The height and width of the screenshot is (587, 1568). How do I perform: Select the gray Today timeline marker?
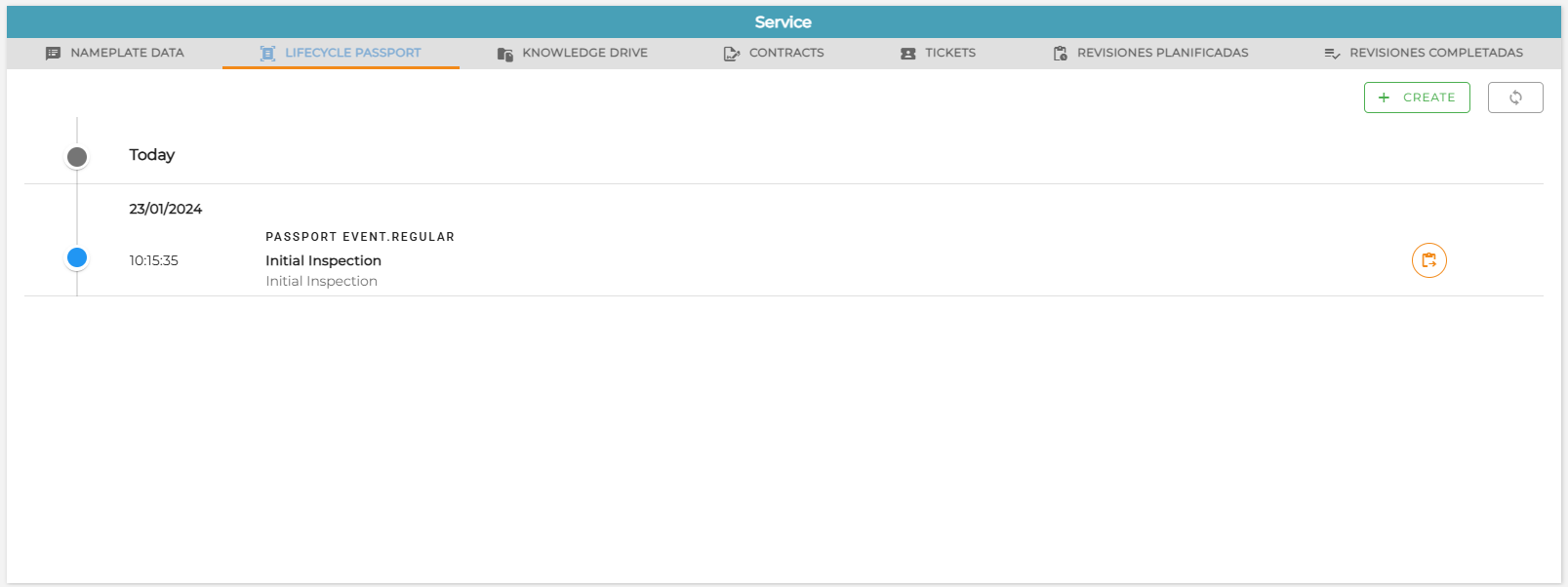point(77,156)
